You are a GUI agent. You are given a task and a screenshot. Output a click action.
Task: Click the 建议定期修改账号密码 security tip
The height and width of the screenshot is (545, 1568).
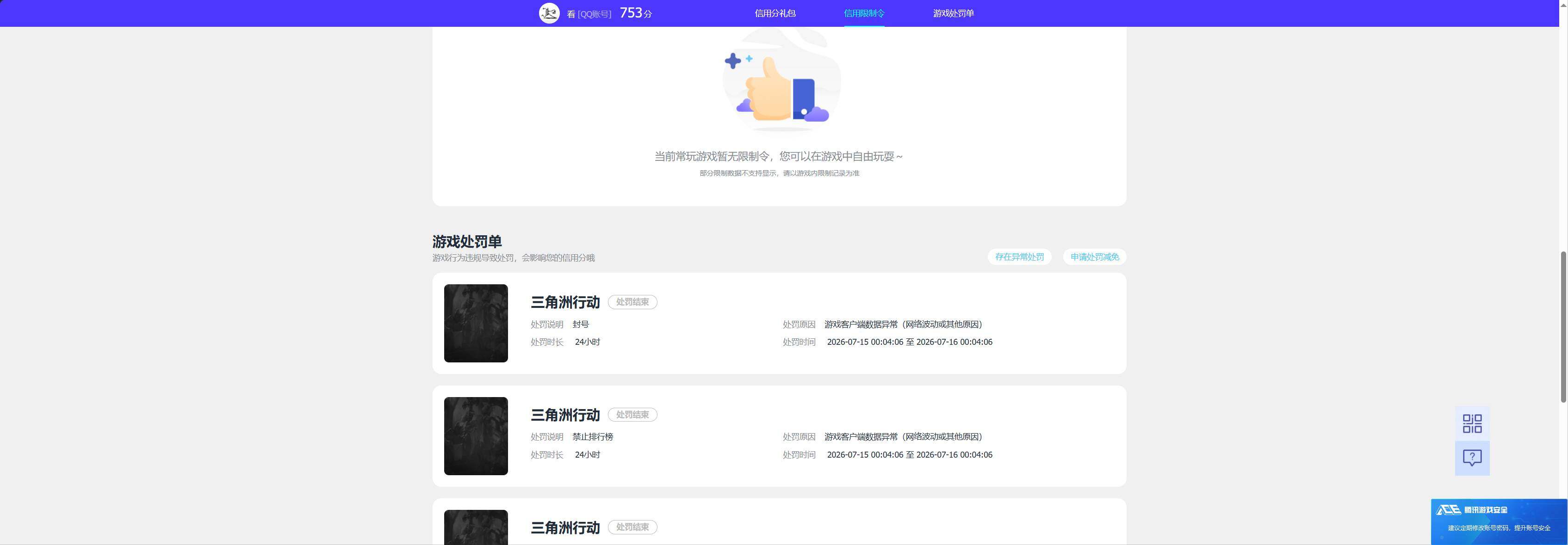tap(1499, 528)
